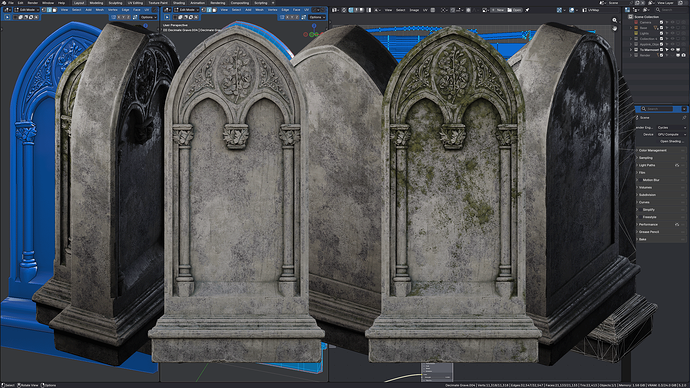
Task: Enable Motion Blur checkbox
Action: click(640, 180)
